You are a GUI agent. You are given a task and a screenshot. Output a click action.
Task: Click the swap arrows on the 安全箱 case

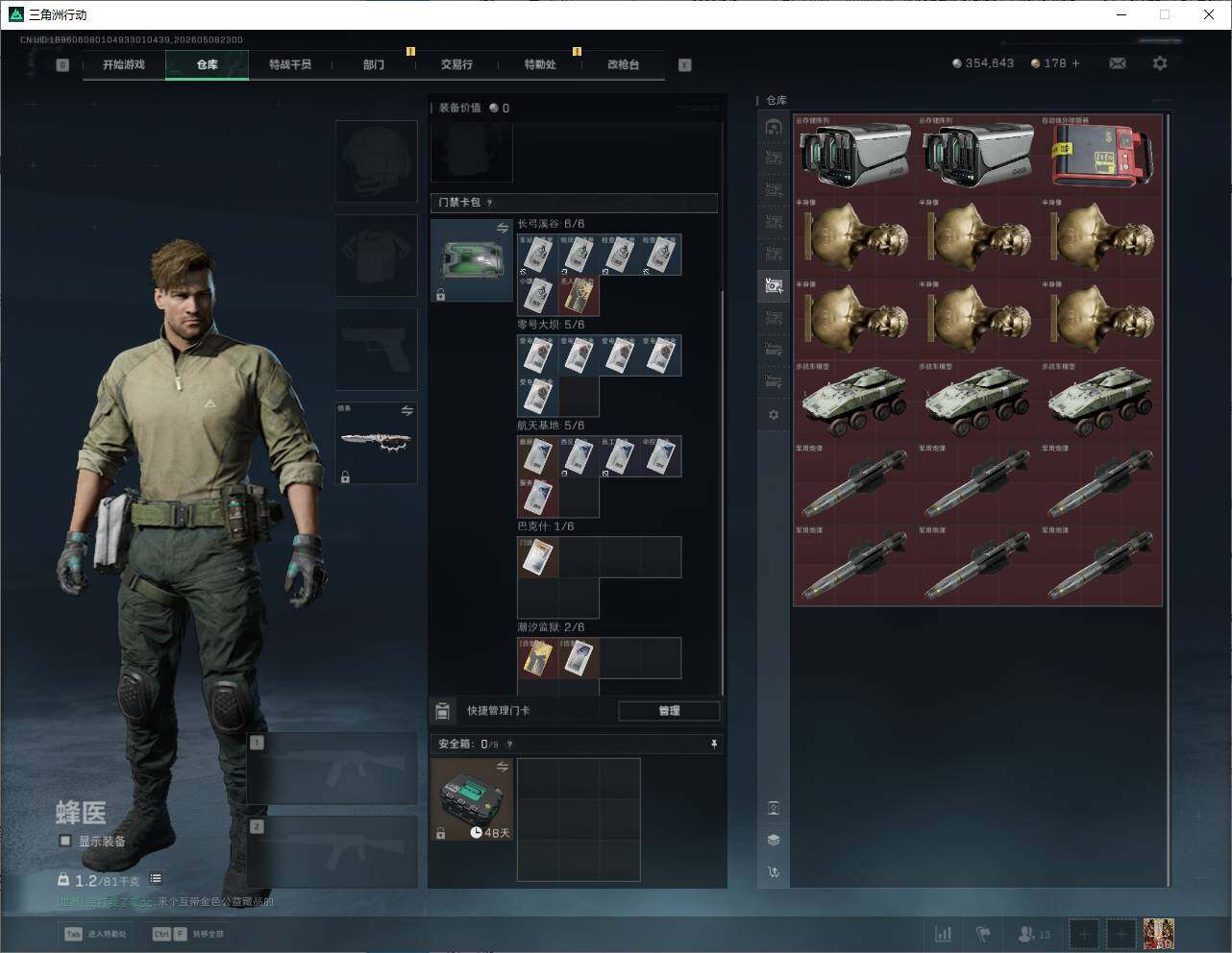503,767
